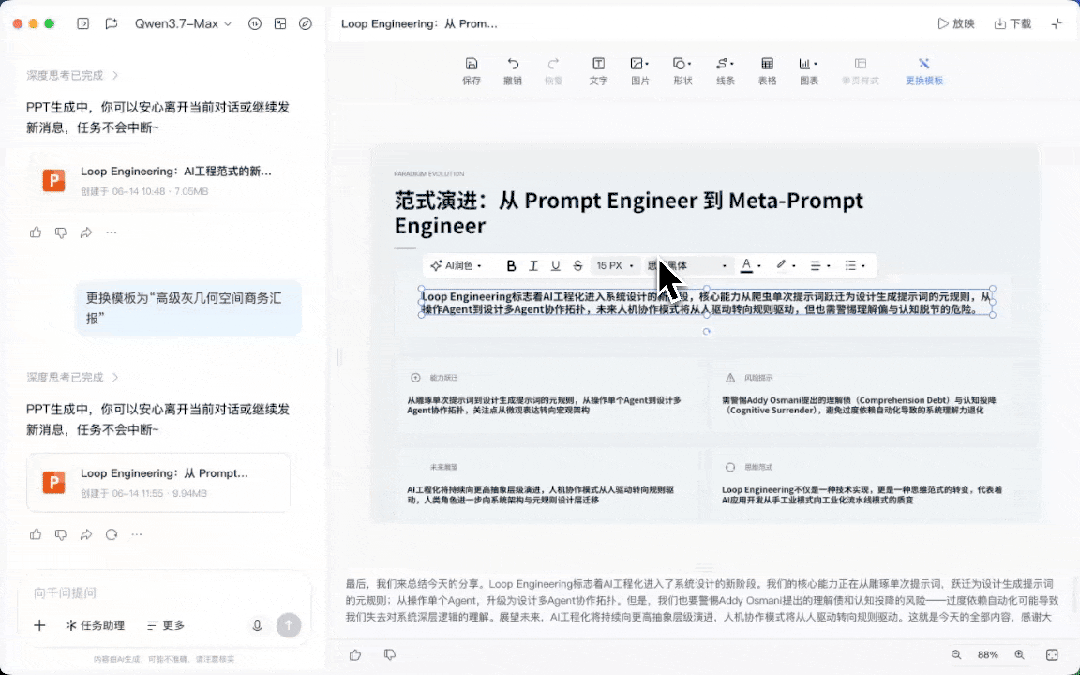1080x675 pixels.
Task: Click the microphone voice input icon
Action: 257,625
